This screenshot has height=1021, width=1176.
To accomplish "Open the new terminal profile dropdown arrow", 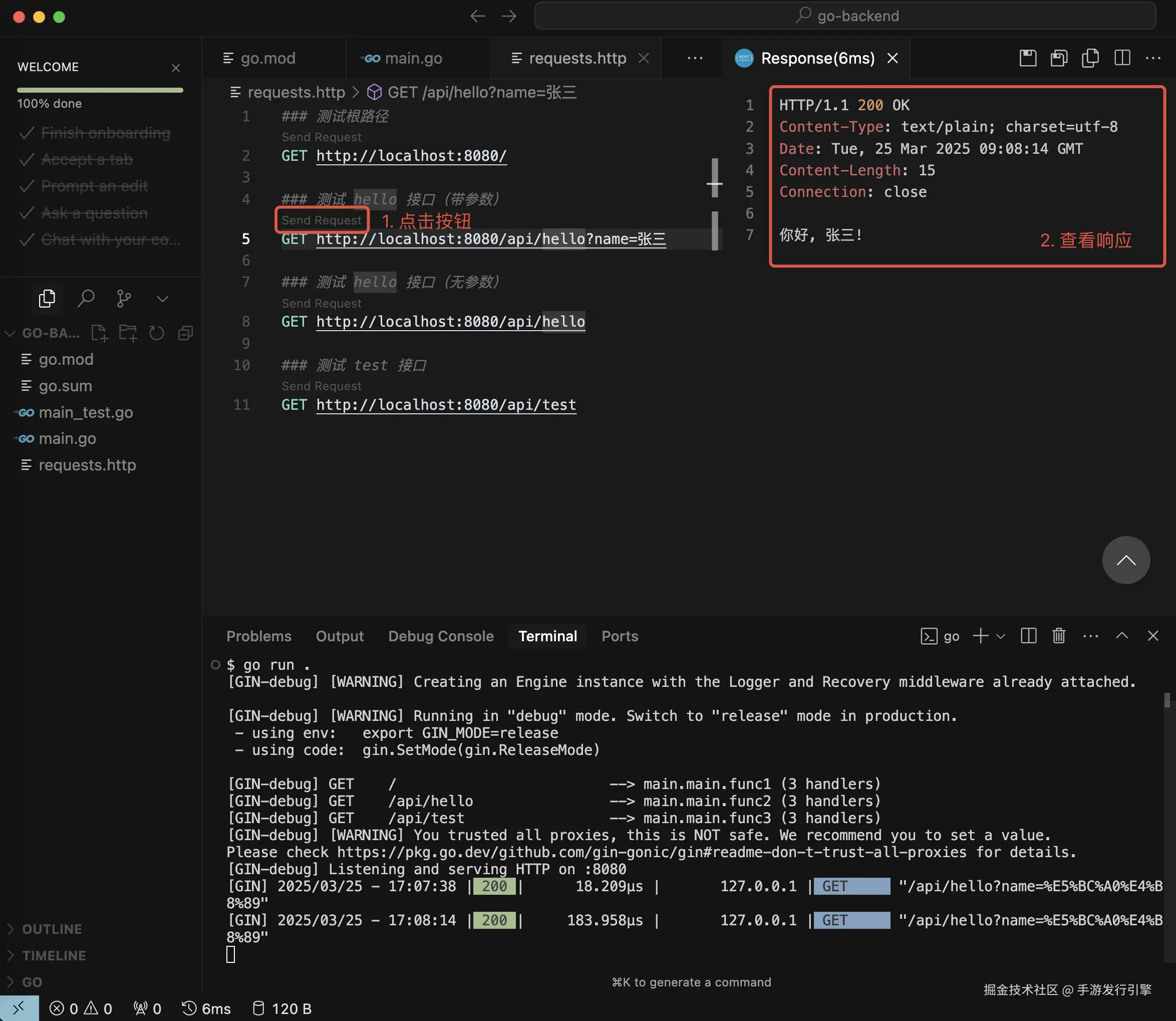I will coord(1001,636).
